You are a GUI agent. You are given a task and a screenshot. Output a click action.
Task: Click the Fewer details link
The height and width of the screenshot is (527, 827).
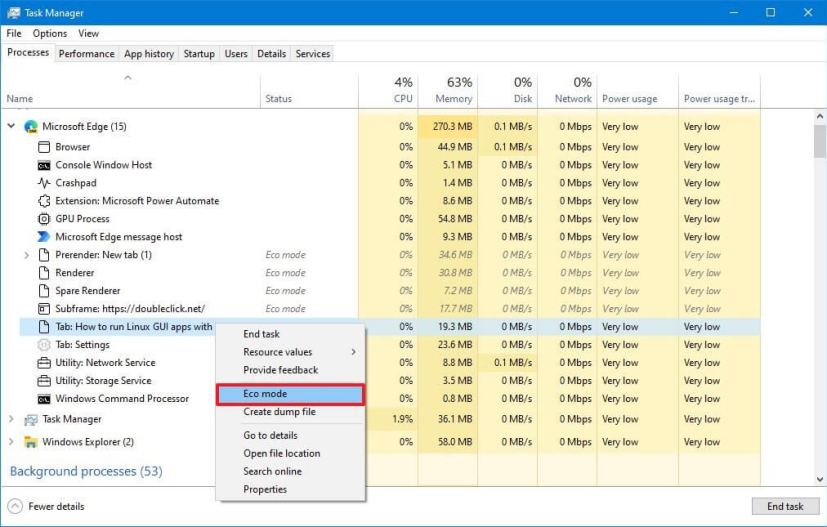click(x=56, y=506)
